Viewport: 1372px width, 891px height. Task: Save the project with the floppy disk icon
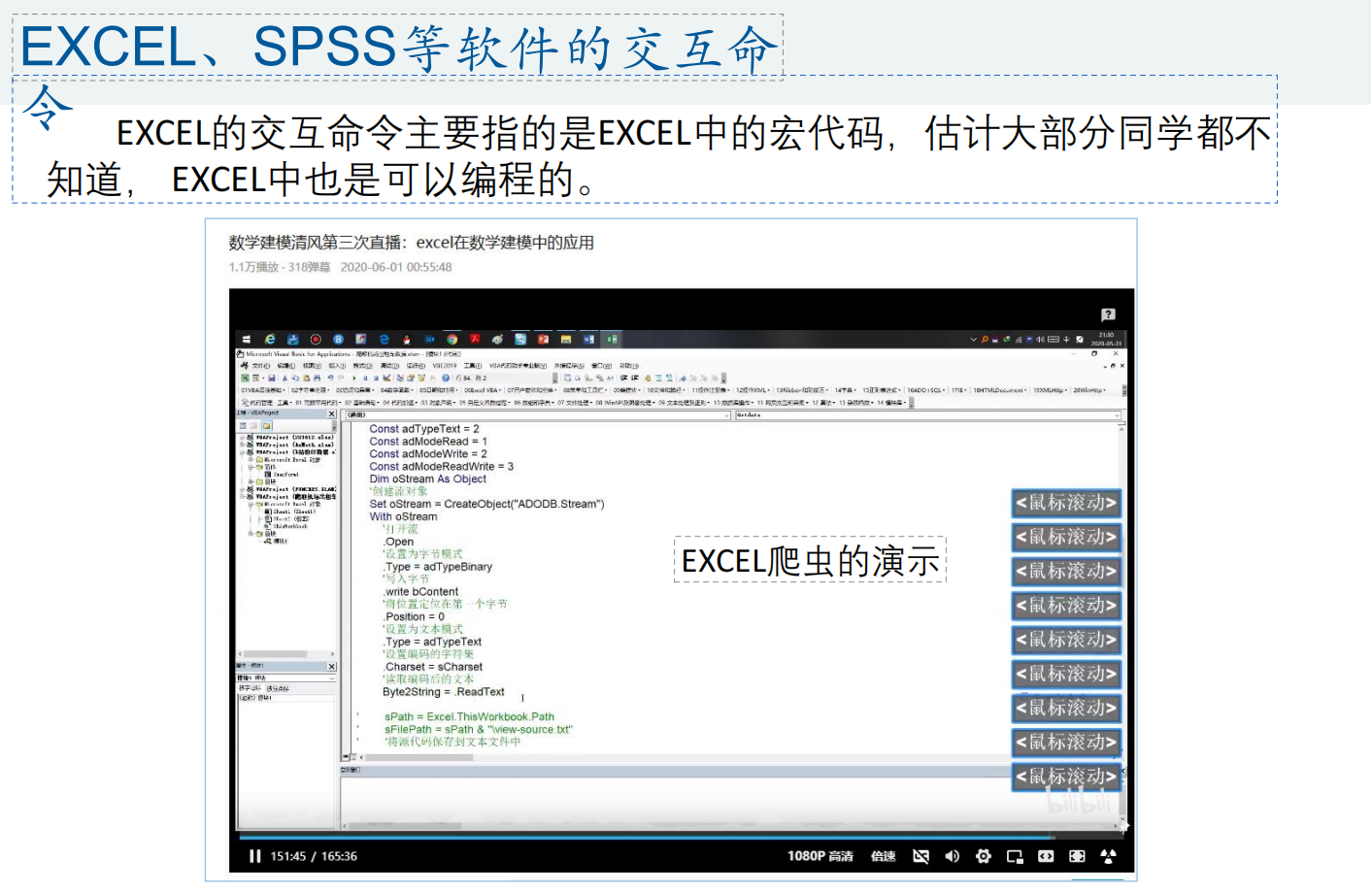coord(273,379)
